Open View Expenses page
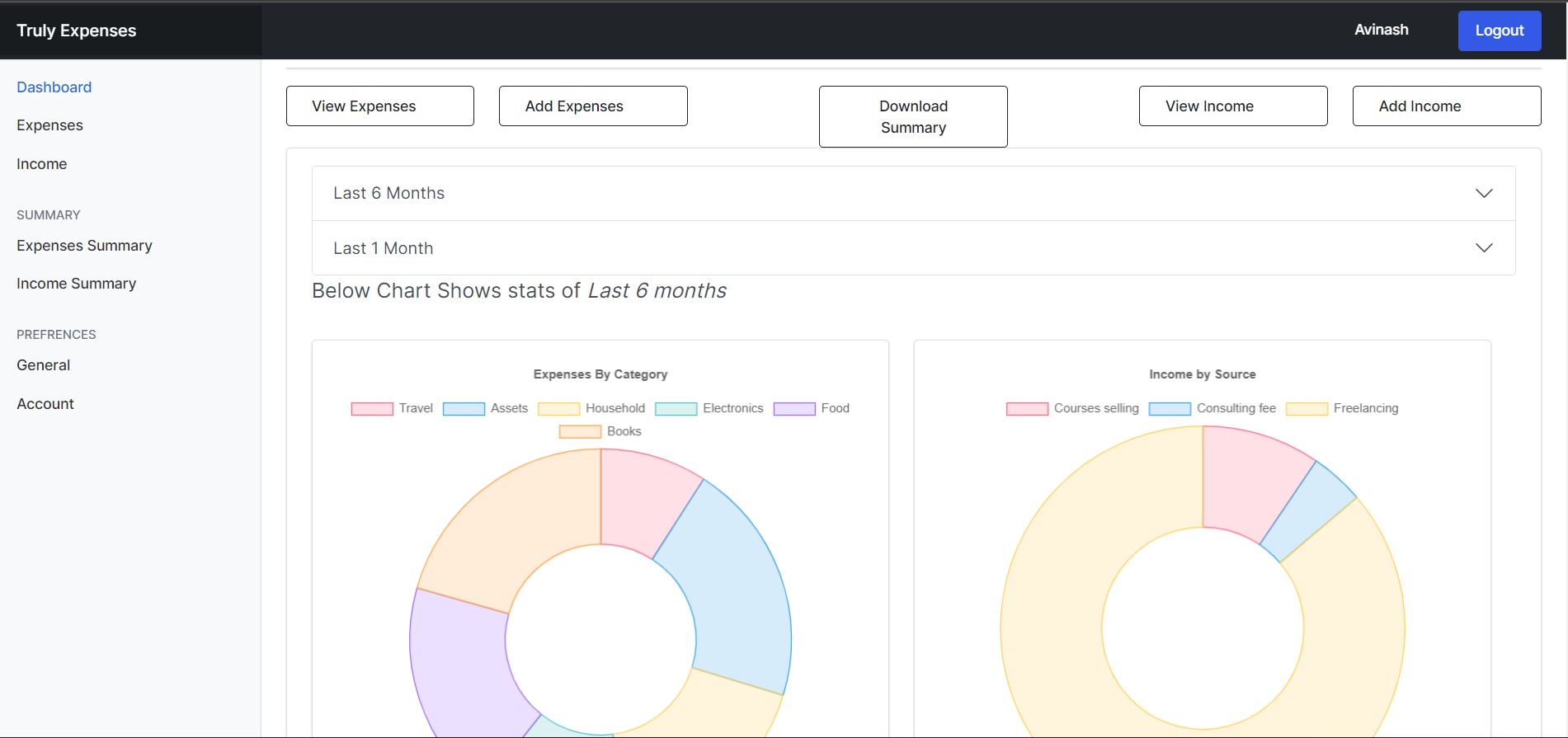The width and height of the screenshot is (1568, 738). (380, 106)
